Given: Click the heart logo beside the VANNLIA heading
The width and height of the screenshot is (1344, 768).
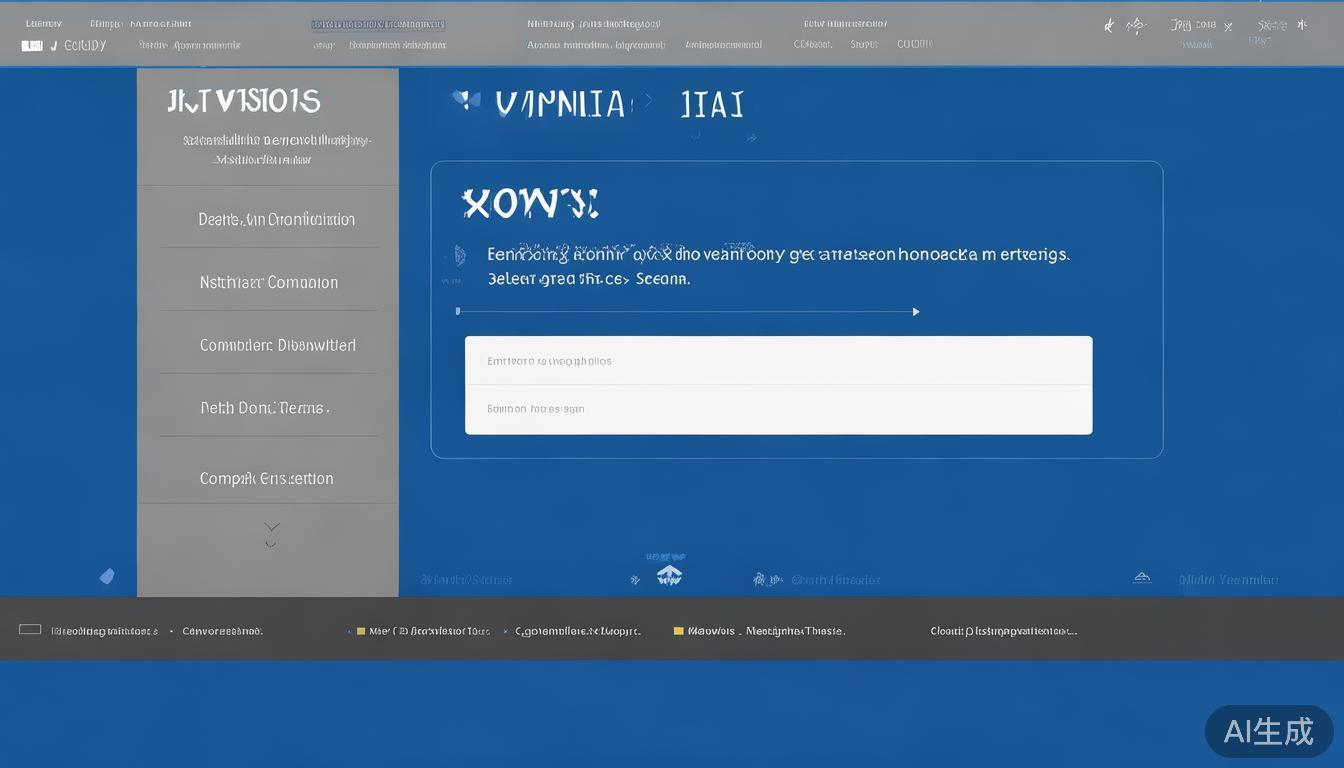Looking at the screenshot, I should pos(461,99).
